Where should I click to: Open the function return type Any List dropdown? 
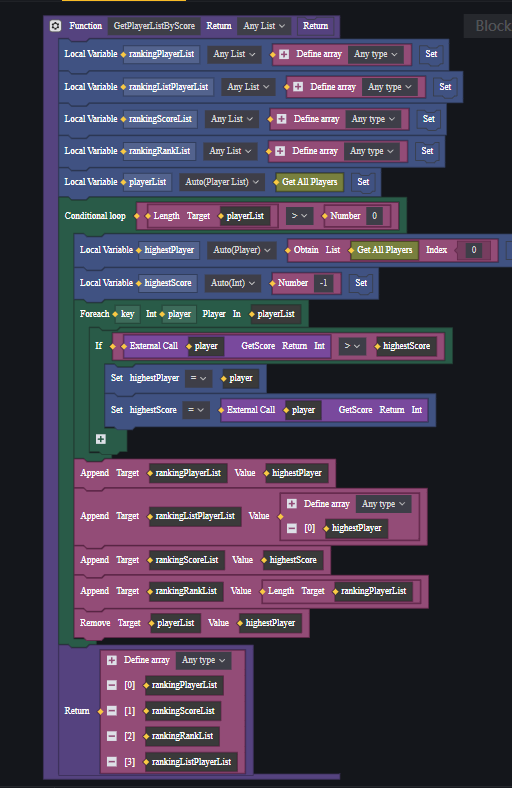click(x=264, y=26)
